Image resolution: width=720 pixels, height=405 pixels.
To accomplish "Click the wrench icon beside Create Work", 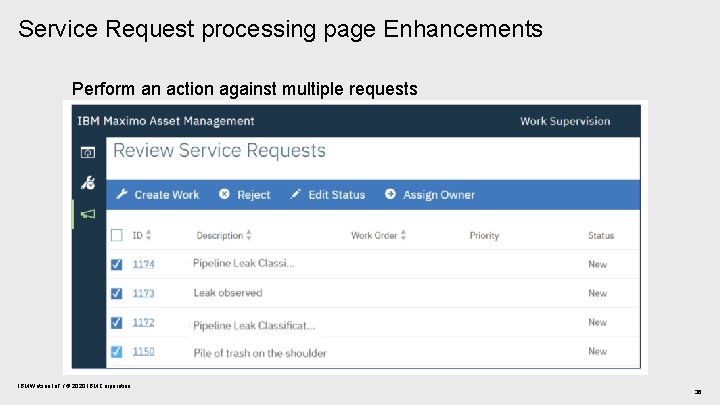I will tap(122, 194).
